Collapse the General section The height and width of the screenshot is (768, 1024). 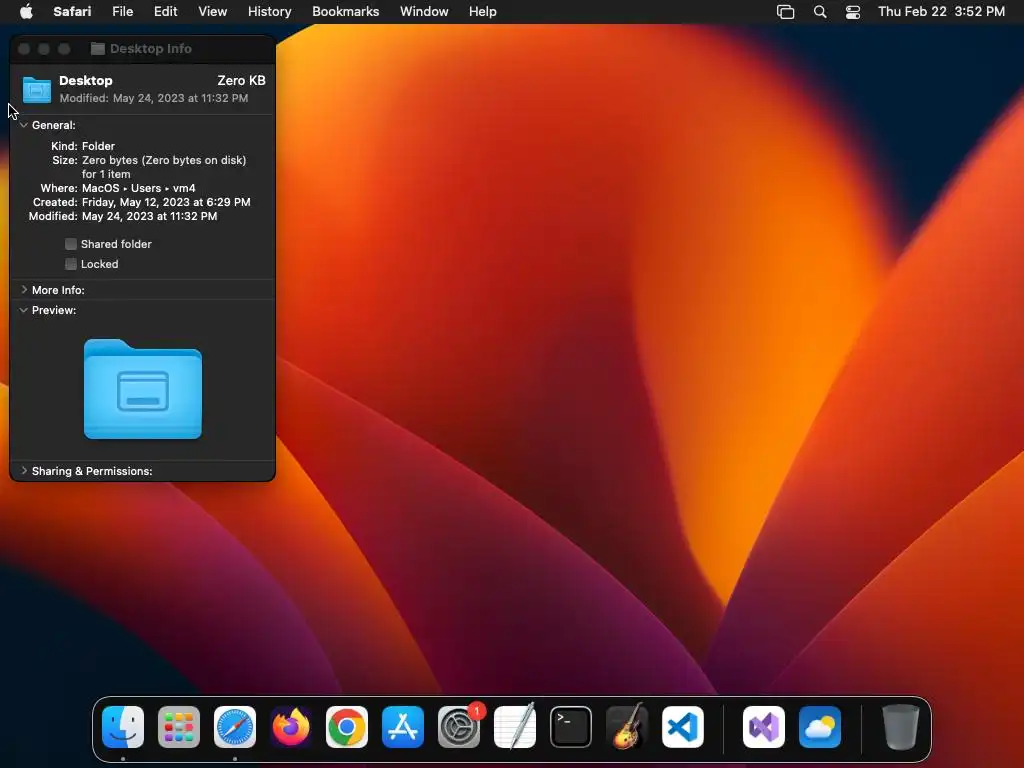[24, 125]
